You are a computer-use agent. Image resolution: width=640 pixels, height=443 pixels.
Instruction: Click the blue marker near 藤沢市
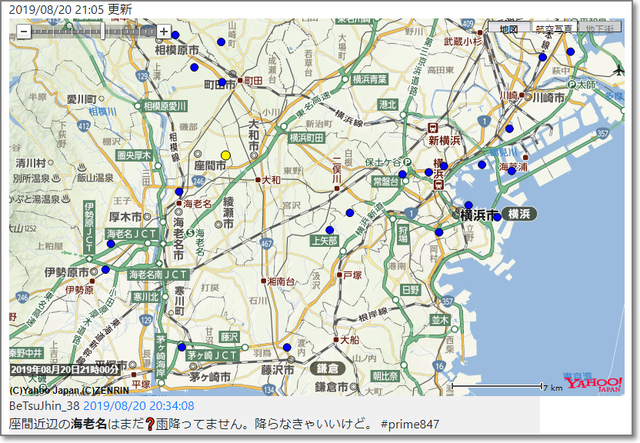pos(287,347)
